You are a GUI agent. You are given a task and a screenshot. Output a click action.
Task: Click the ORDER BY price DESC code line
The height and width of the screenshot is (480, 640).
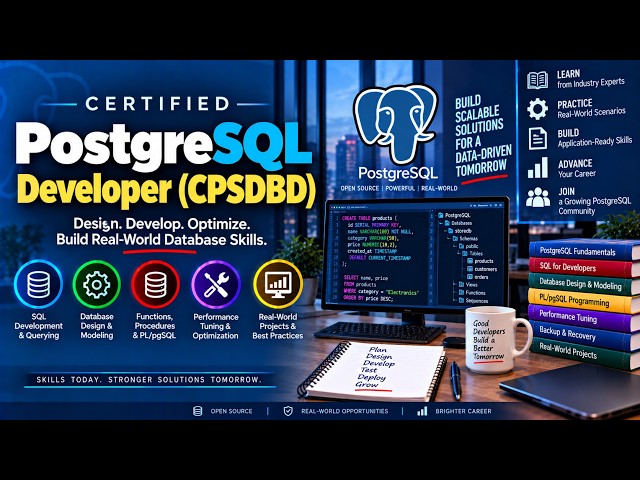[x=368, y=299]
